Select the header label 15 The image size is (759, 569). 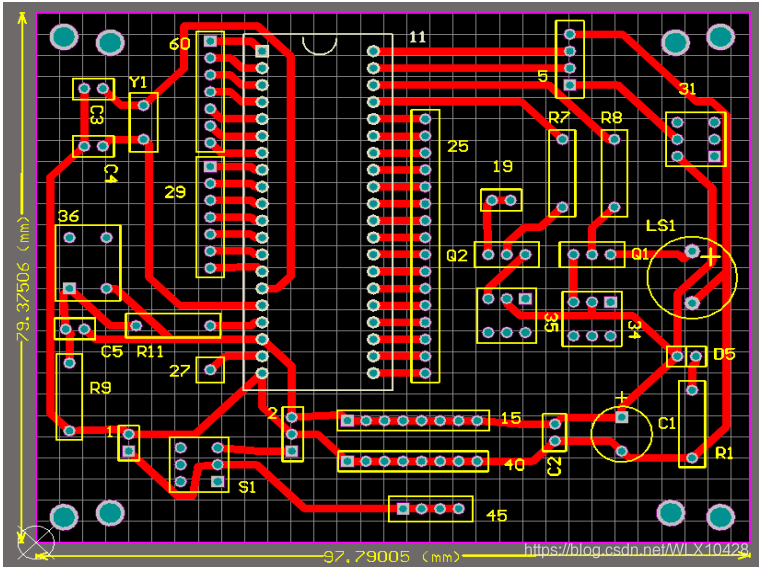[x=511, y=417]
